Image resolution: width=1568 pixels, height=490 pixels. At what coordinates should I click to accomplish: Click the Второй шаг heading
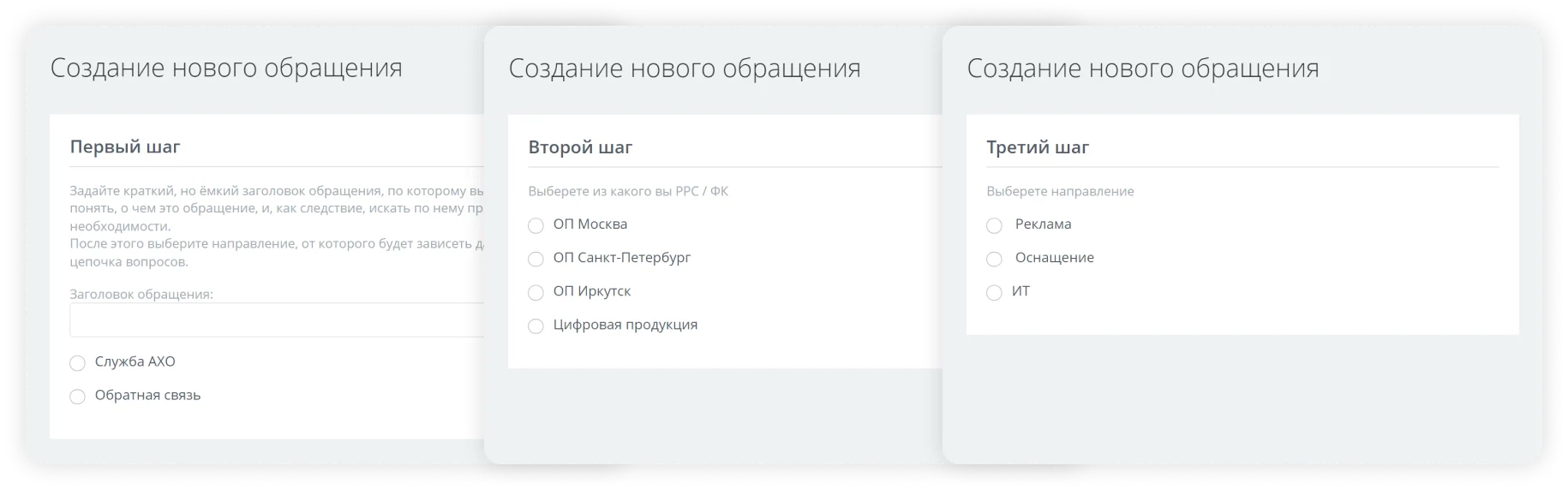[580, 147]
